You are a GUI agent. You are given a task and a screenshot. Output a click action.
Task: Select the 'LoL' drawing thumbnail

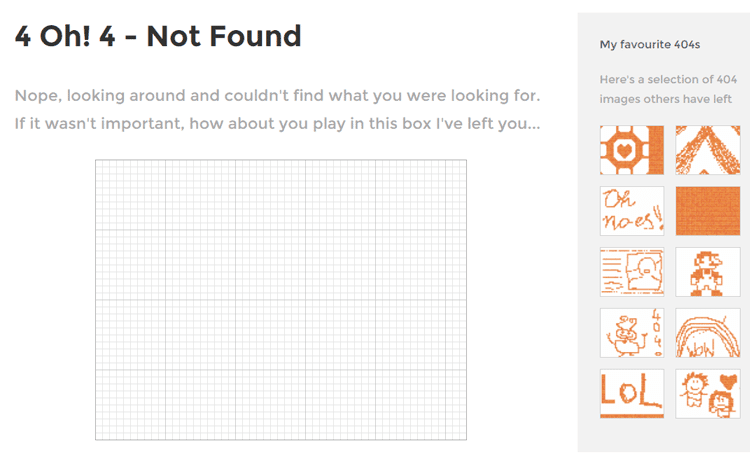coord(632,394)
